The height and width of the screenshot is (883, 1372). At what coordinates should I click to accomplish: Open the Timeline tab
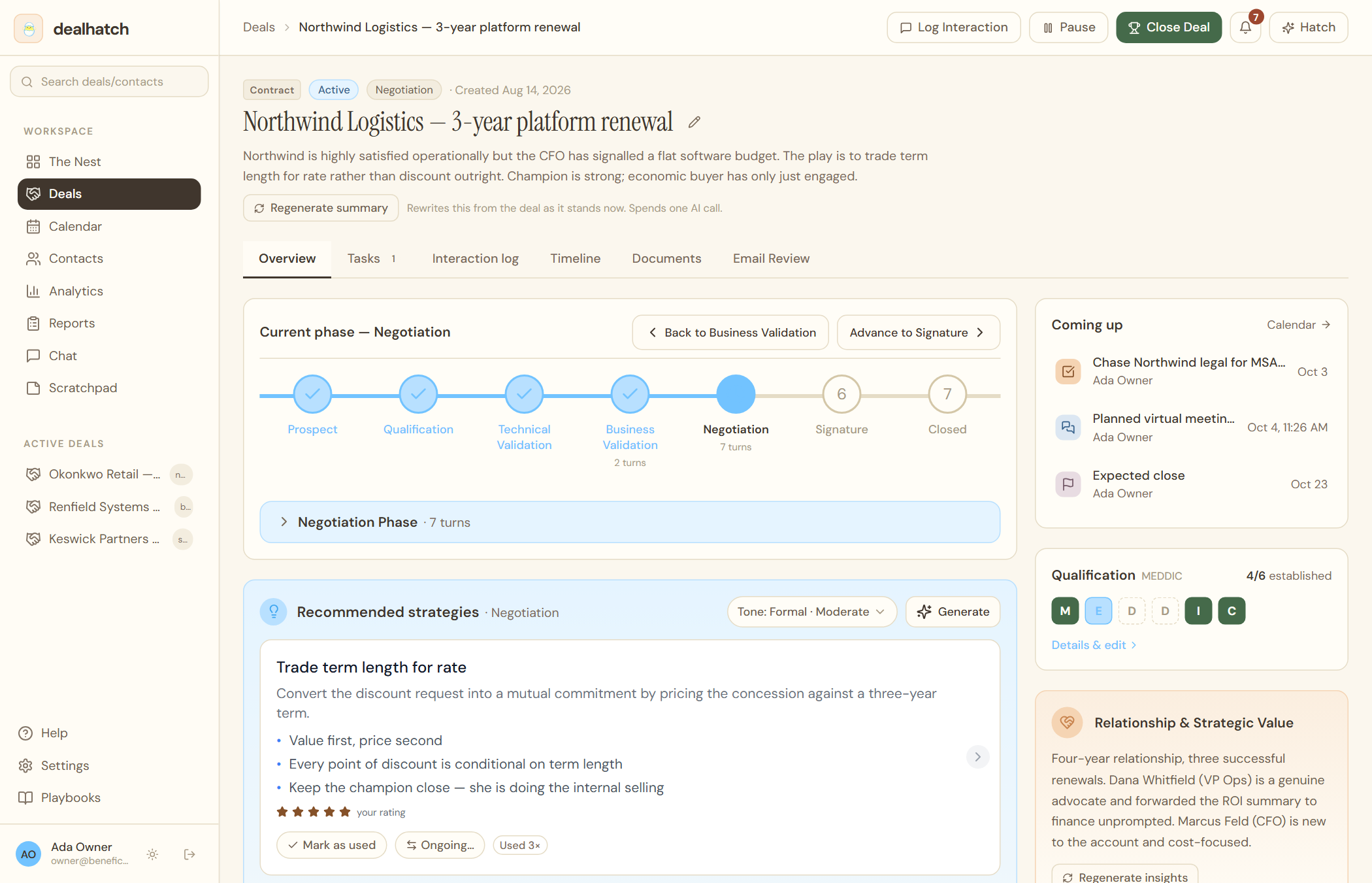click(x=575, y=259)
